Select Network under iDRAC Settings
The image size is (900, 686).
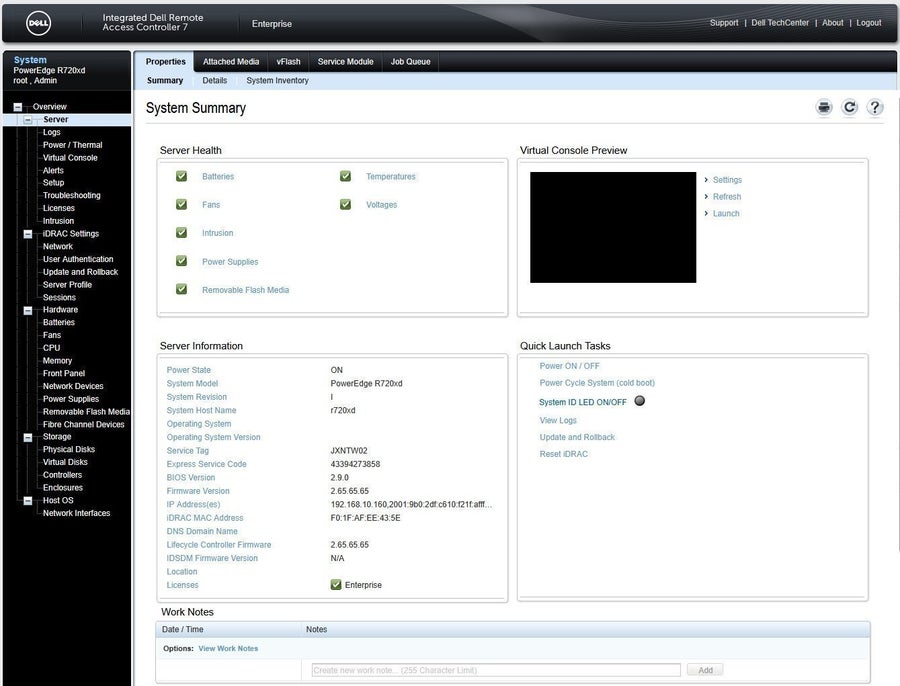pos(57,246)
